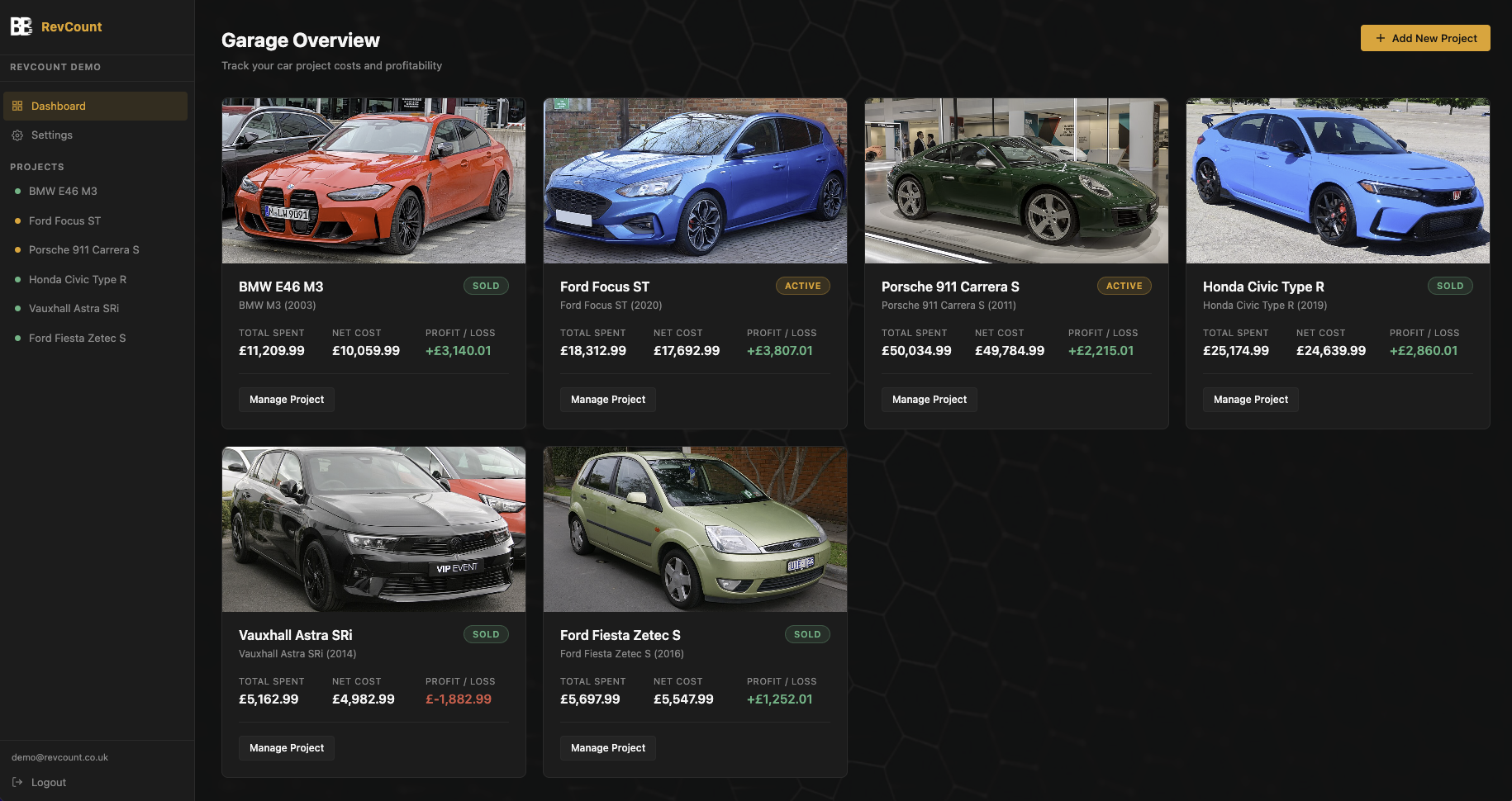This screenshot has width=1512, height=801.
Task: Manage Project for BMW E46 M3
Action: (287, 400)
